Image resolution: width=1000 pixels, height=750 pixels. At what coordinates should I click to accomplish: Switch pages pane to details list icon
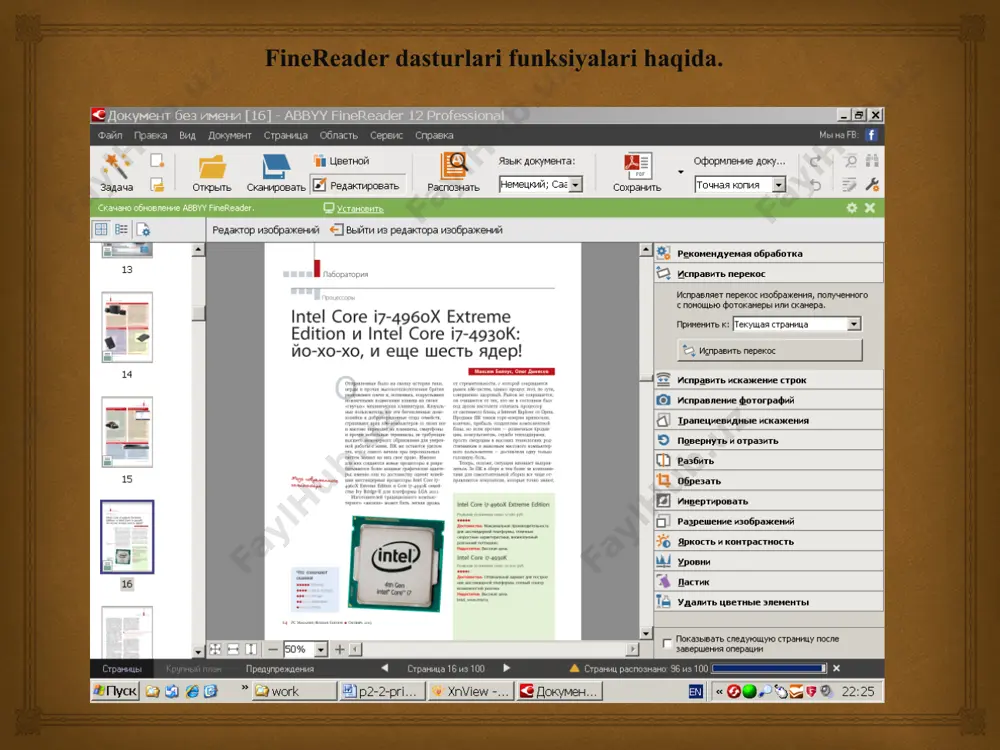121,230
